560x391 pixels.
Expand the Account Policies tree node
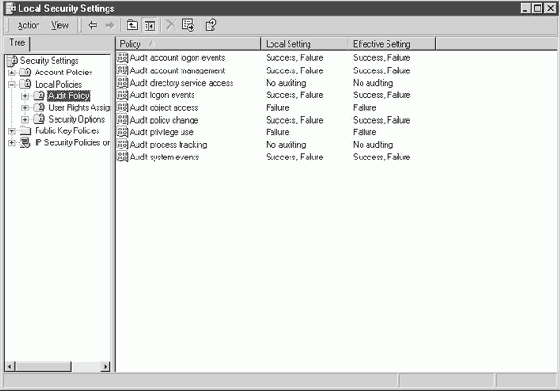tap(12, 73)
